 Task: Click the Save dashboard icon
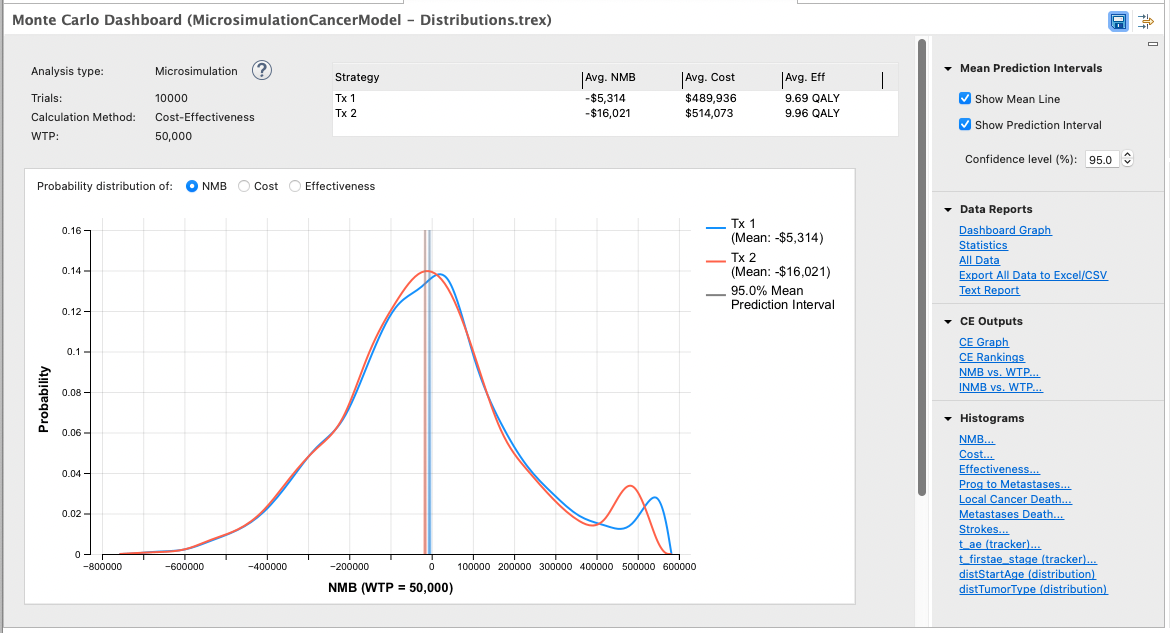pyautogui.click(x=1118, y=20)
